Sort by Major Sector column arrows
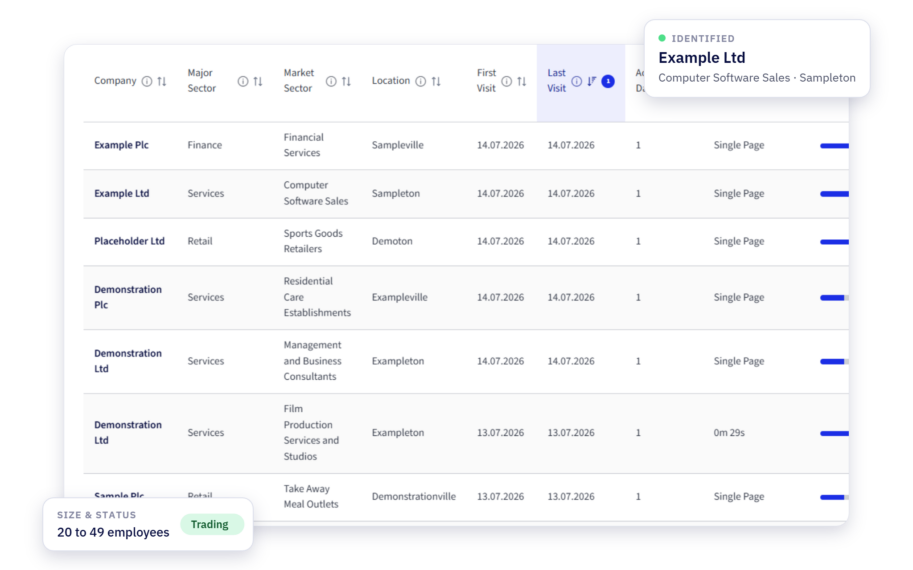 pyautogui.click(x=258, y=82)
